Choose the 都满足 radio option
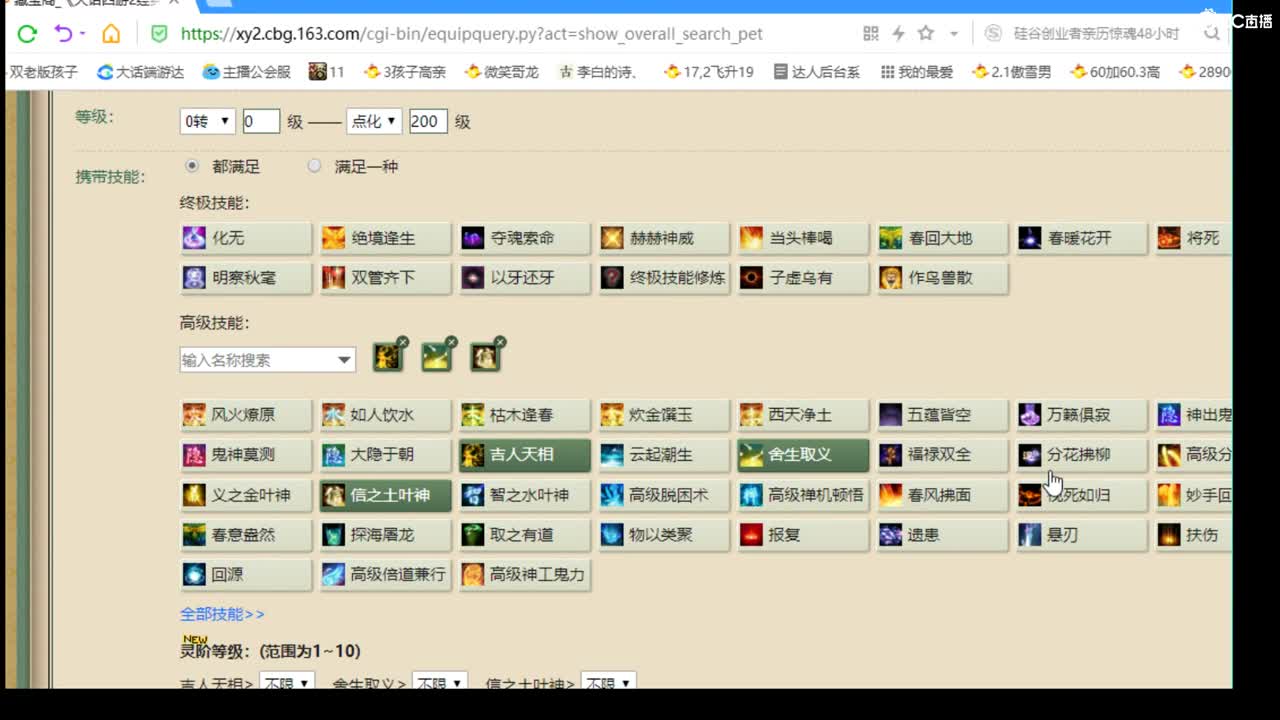Image resolution: width=1280 pixels, height=720 pixels. click(192, 166)
